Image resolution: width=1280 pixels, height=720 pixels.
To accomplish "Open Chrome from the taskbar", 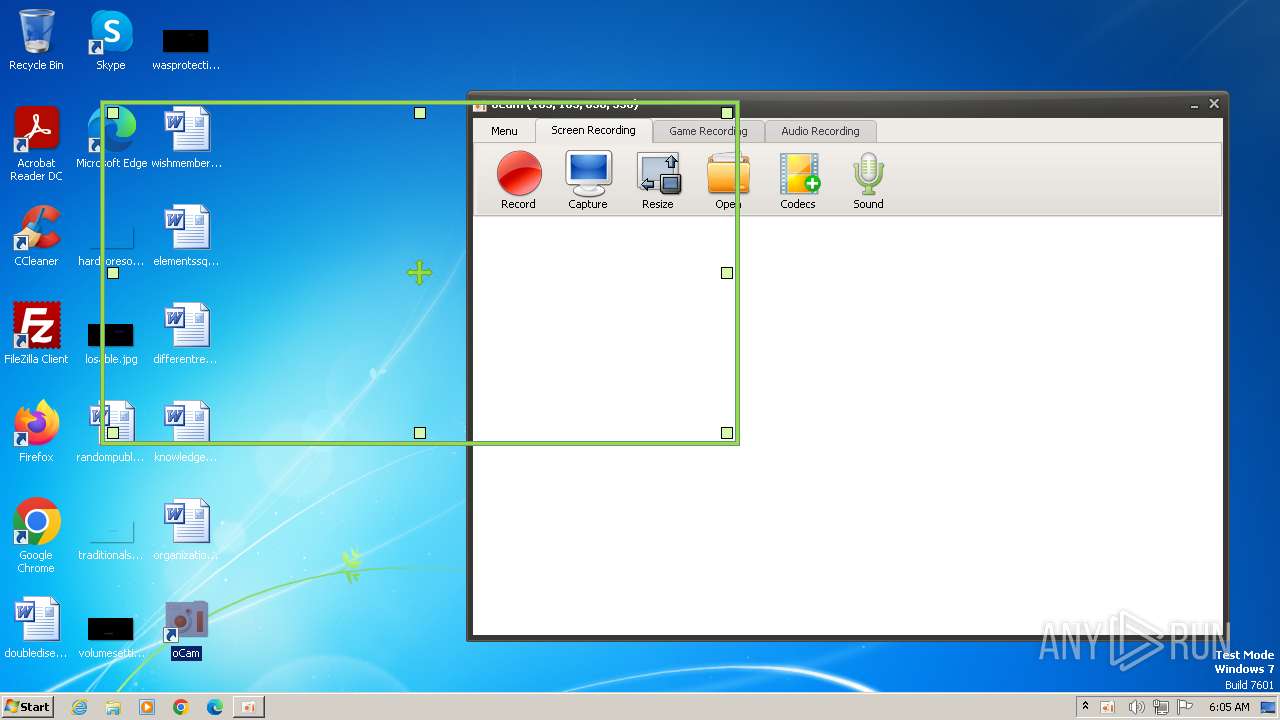I will 181,707.
